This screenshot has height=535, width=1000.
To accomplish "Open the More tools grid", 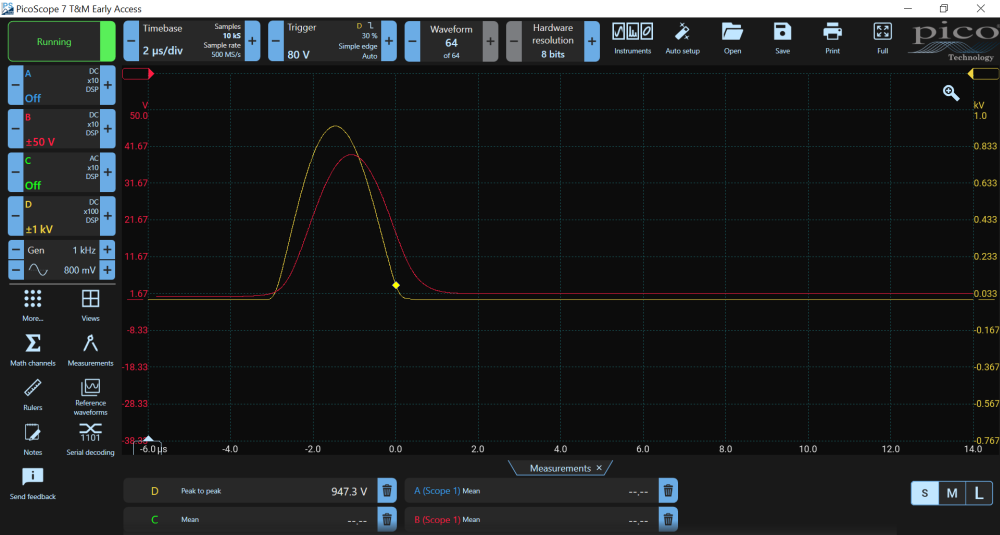I will (x=33, y=305).
